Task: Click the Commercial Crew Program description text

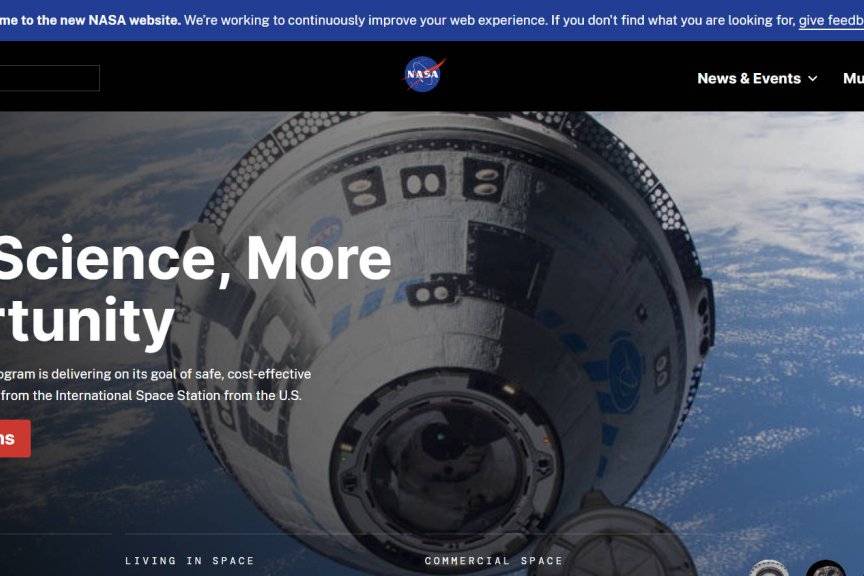Action: (x=156, y=384)
